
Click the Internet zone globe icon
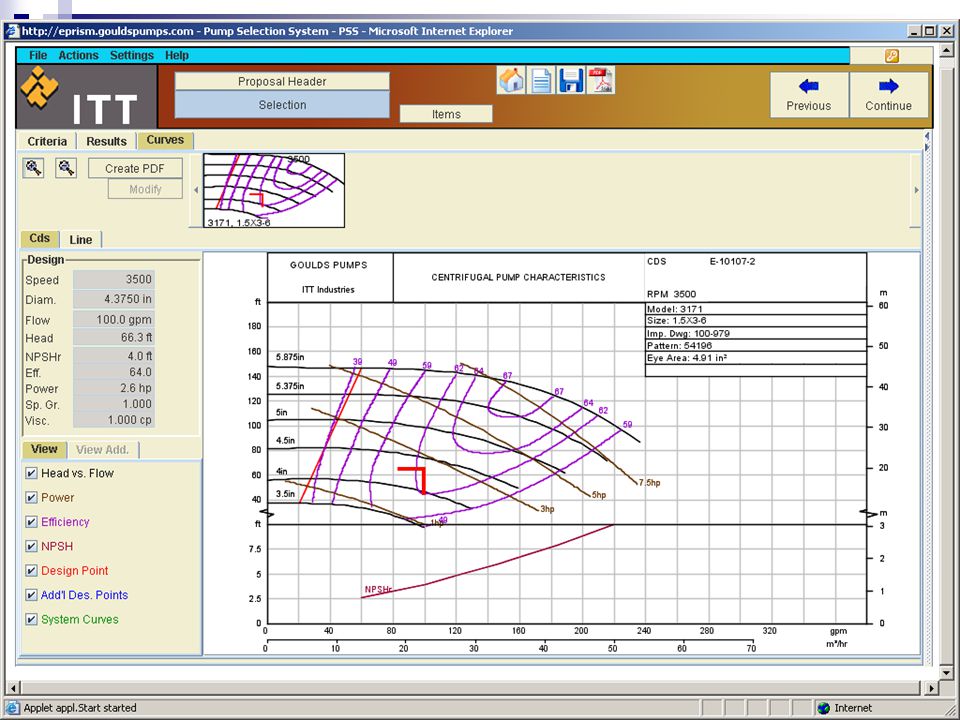click(823, 708)
